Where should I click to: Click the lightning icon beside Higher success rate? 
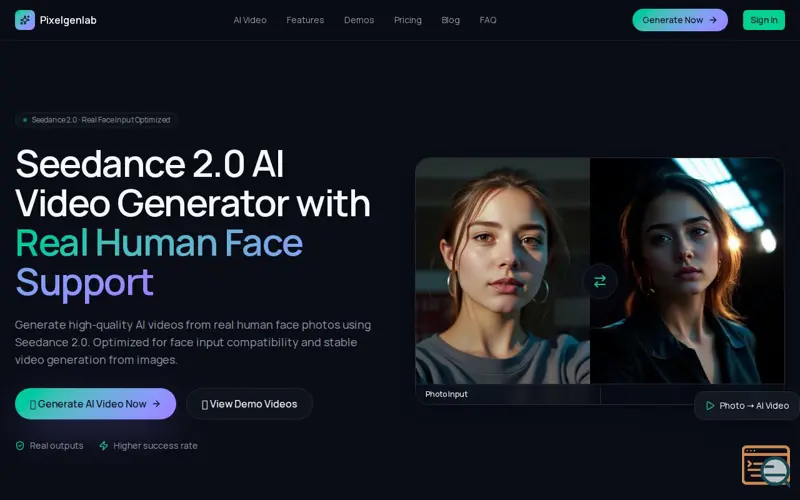tap(104, 445)
